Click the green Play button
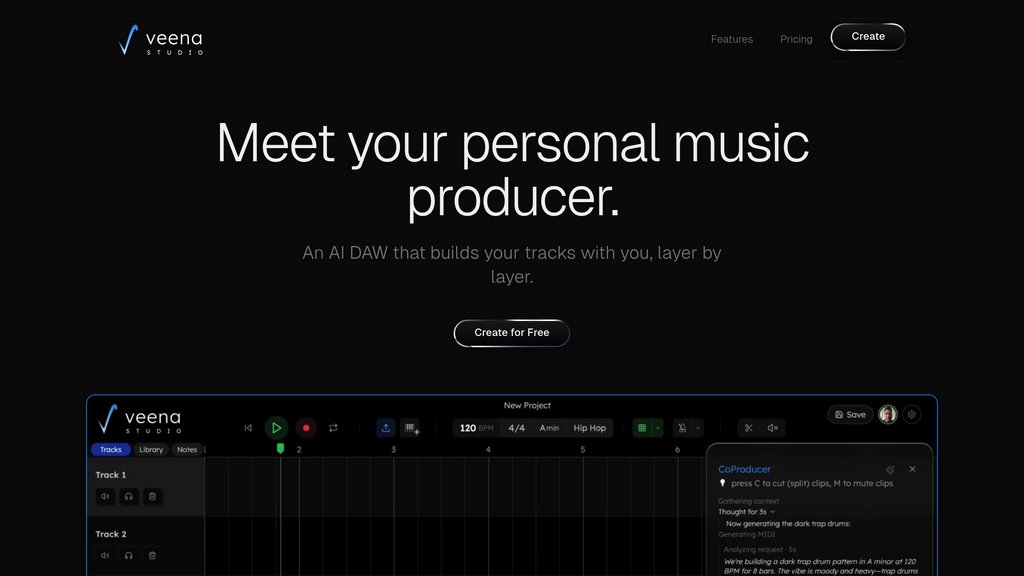Viewport: 1024px width, 576px height. (276, 428)
